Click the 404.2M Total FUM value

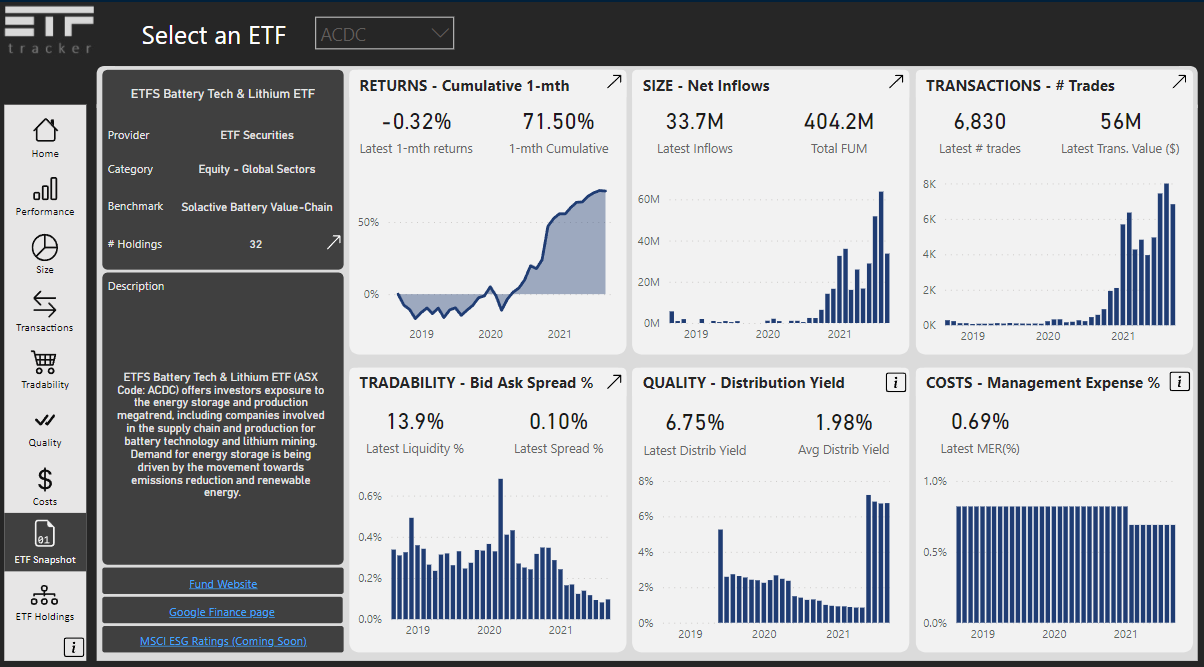839,122
